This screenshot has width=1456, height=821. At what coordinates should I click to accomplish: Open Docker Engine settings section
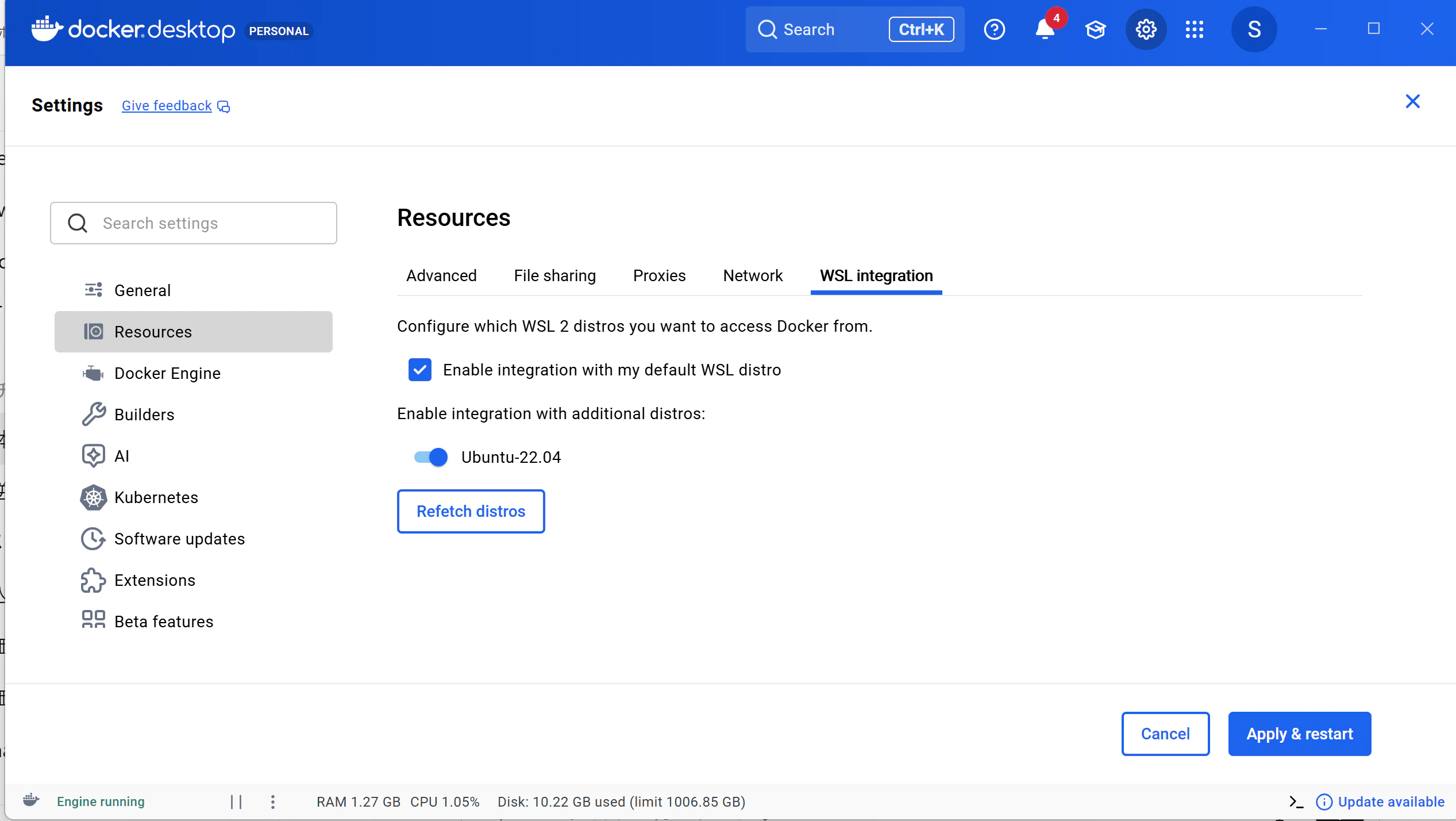[167, 373]
